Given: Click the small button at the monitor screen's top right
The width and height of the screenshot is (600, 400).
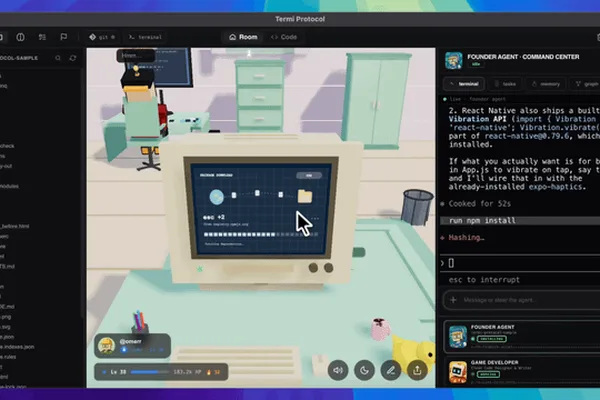Looking at the screenshot, I should coord(309,175).
